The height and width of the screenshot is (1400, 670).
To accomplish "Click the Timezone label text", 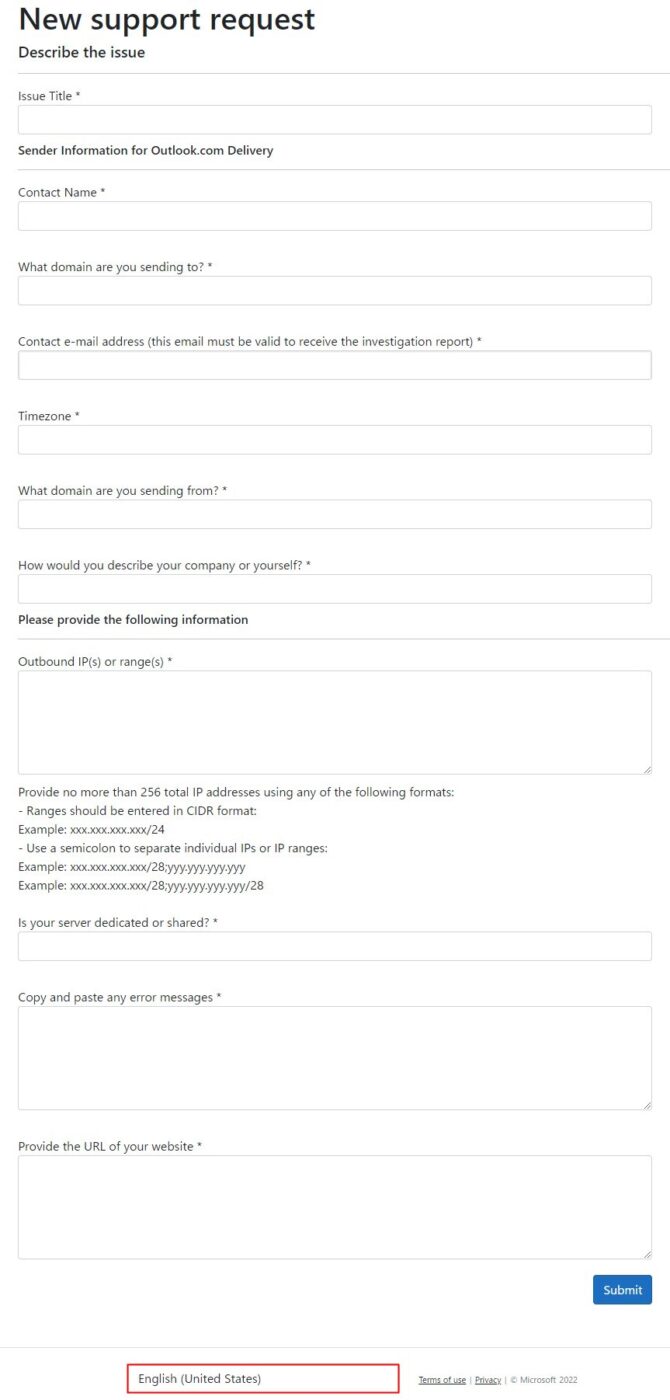I will [x=45, y=416].
